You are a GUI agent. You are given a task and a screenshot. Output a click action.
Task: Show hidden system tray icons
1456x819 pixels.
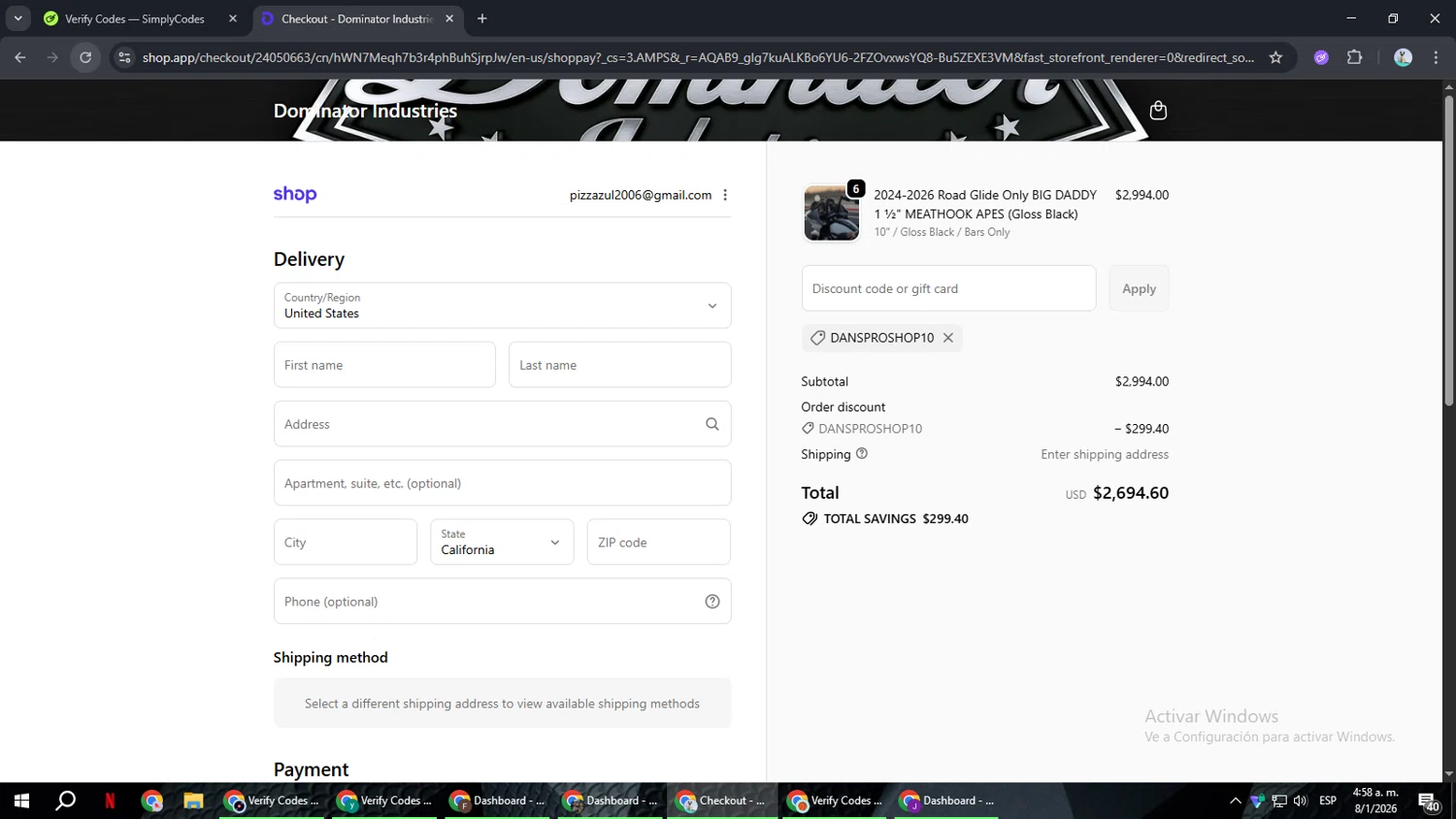coord(1235,801)
